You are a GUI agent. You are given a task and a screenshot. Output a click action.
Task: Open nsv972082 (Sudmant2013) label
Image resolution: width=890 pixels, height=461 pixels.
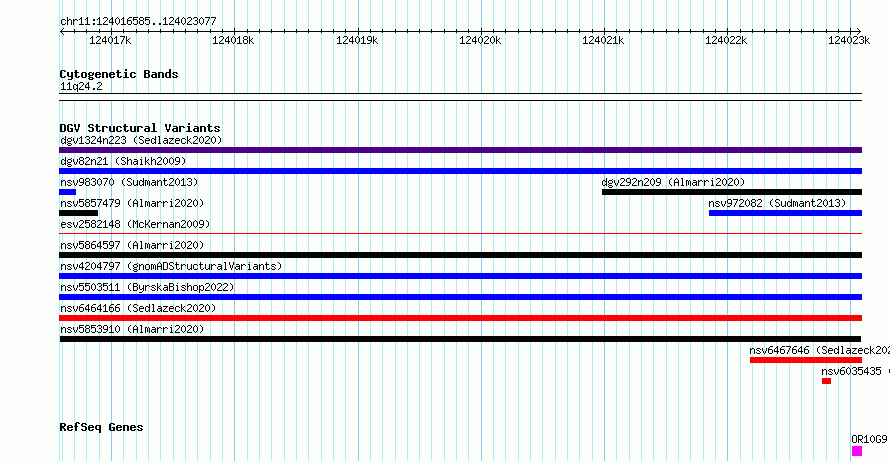[777, 203]
